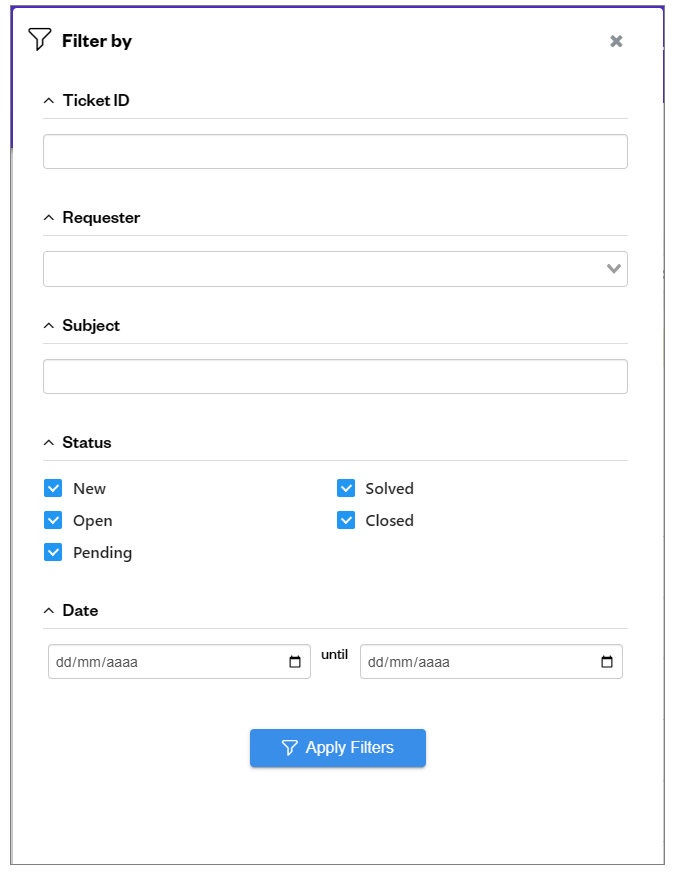The height and width of the screenshot is (872, 675).
Task: Deselect the Solved status checkbox
Action: [x=346, y=488]
